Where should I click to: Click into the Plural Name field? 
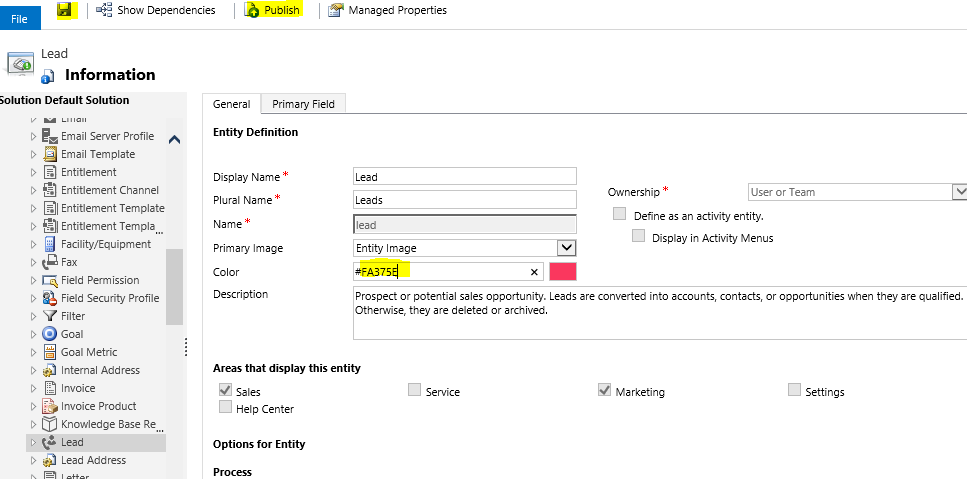coord(465,200)
